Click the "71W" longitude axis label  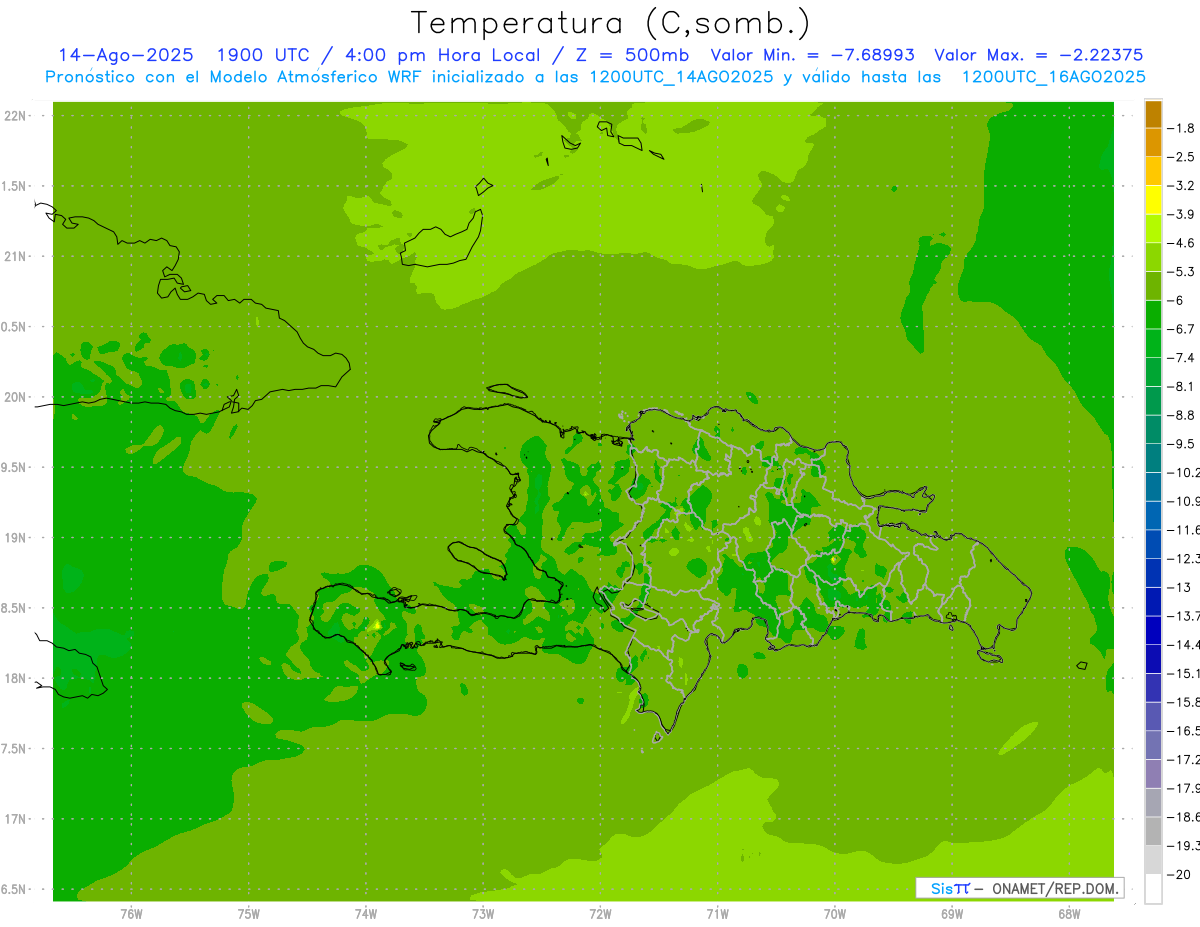[x=717, y=915]
